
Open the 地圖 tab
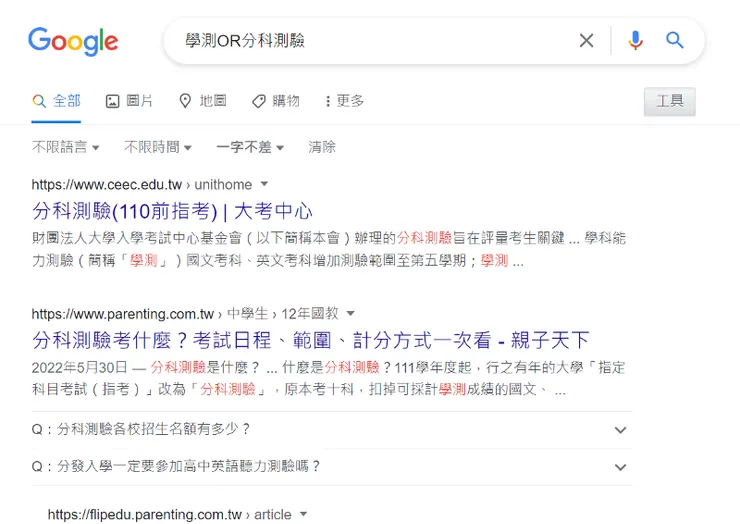click(x=202, y=101)
